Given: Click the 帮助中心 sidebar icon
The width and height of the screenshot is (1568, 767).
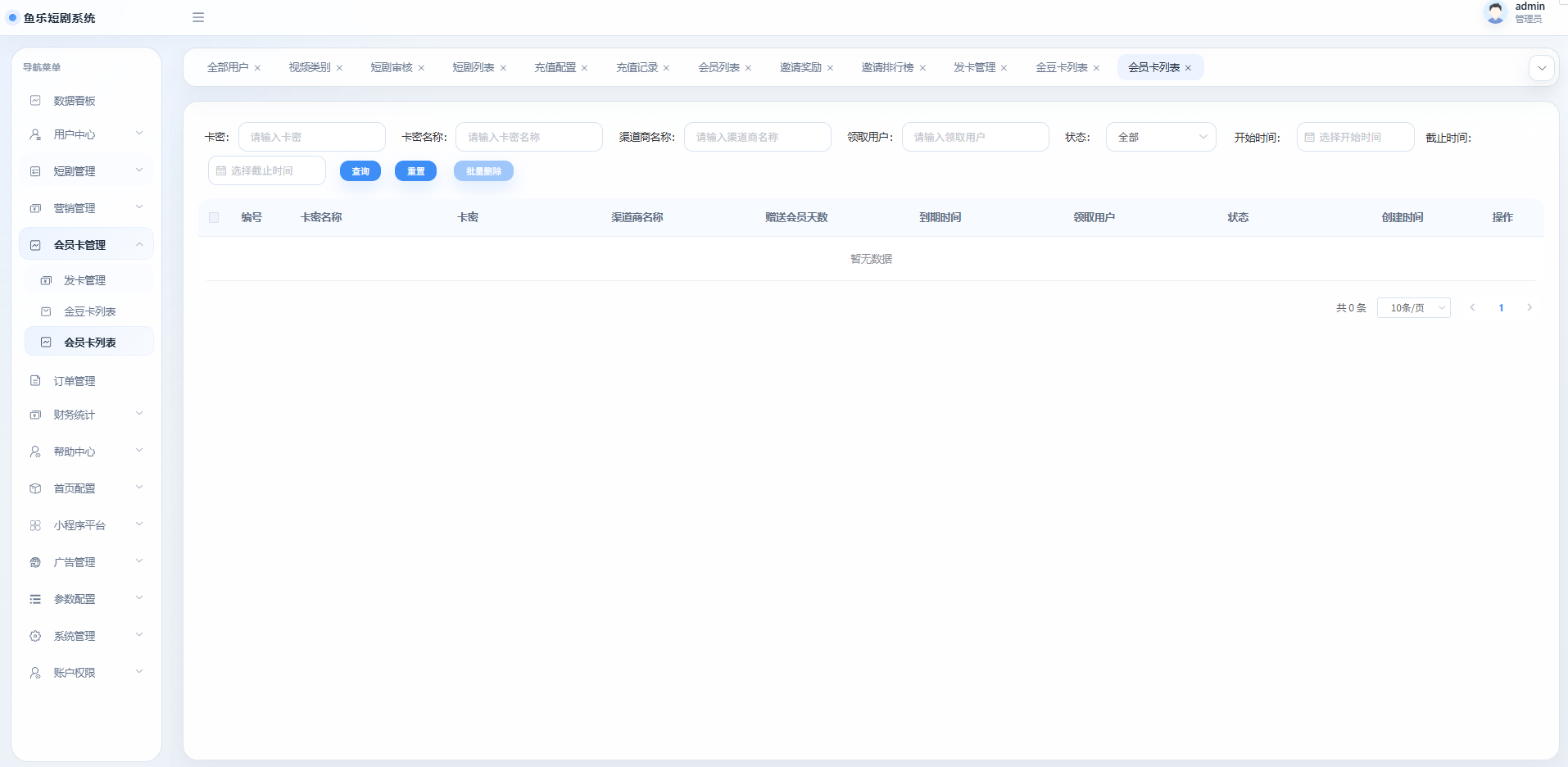Looking at the screenshot, I should [x=35, y=452].
